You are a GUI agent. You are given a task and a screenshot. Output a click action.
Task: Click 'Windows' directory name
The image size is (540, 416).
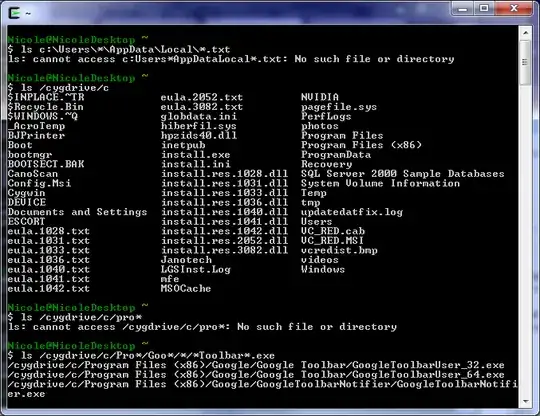(x=323, y=269)
